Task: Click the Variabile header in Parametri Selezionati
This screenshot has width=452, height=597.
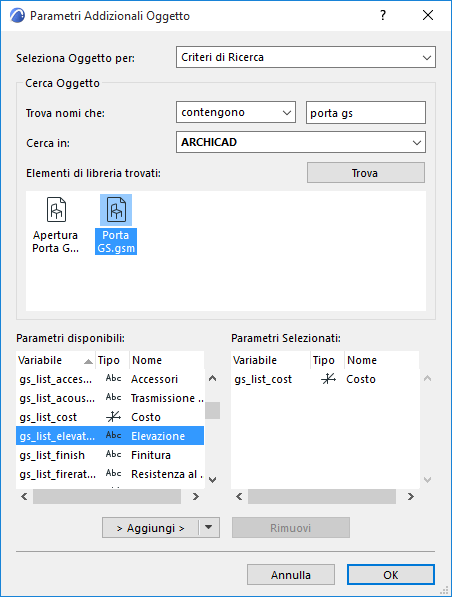Action: coord(270,360)
